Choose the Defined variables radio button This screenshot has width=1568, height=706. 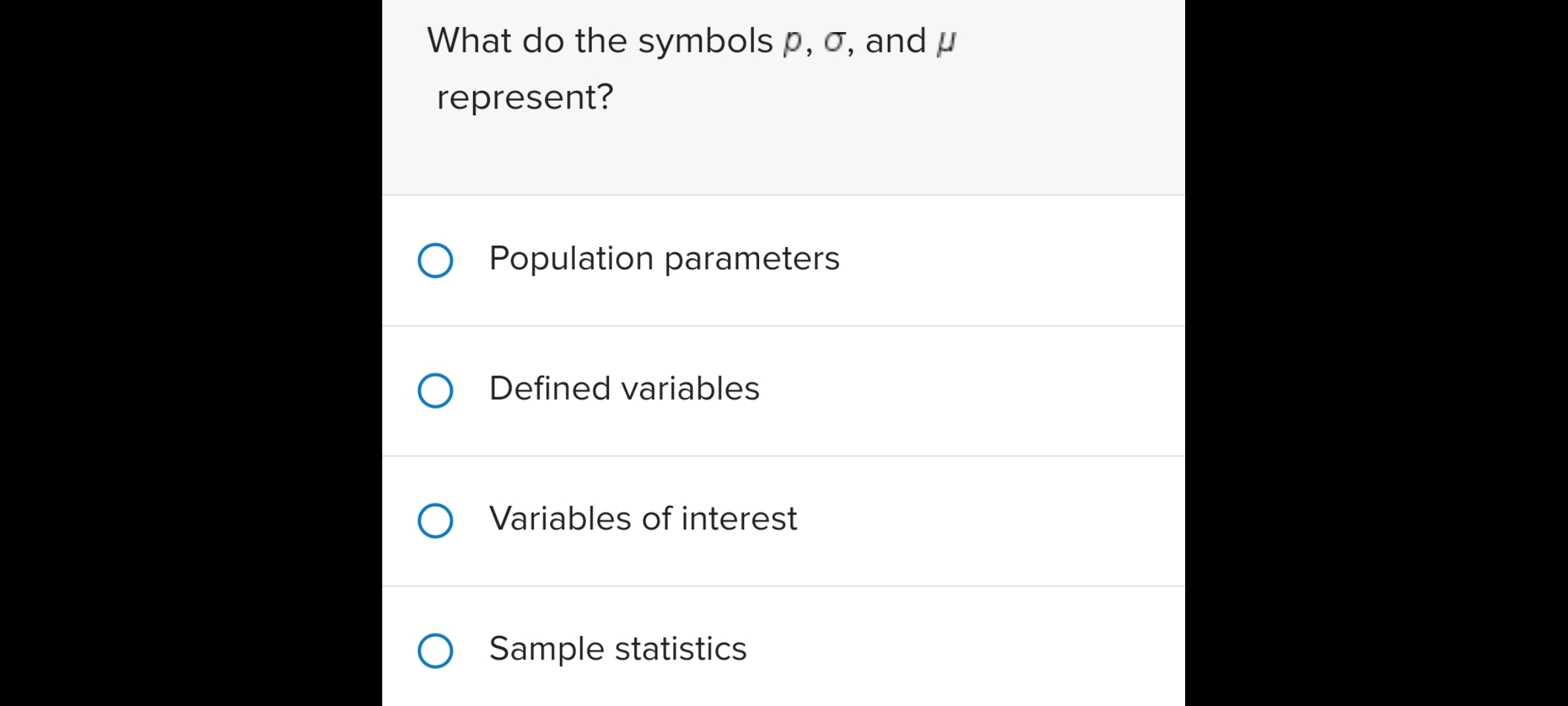point(435,390)
